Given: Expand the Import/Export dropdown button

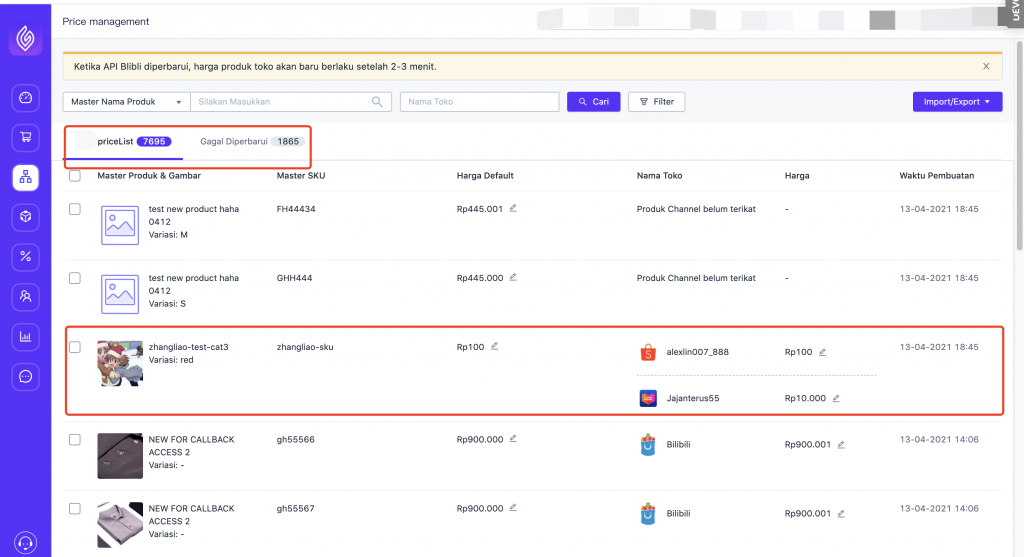Looking at the screenshot, I should [957, 102].
